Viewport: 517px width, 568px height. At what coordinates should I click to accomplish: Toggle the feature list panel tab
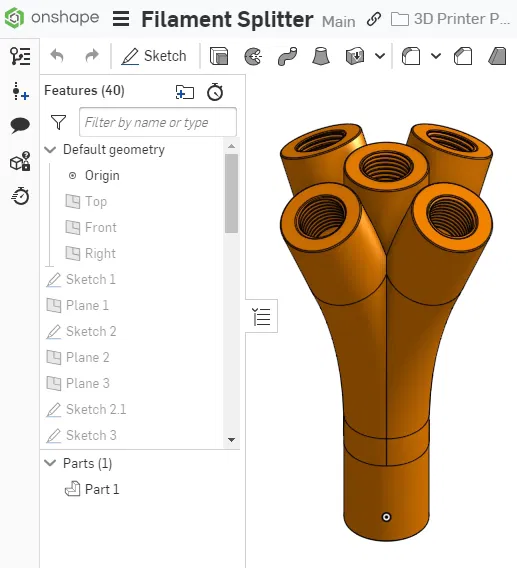261,316
